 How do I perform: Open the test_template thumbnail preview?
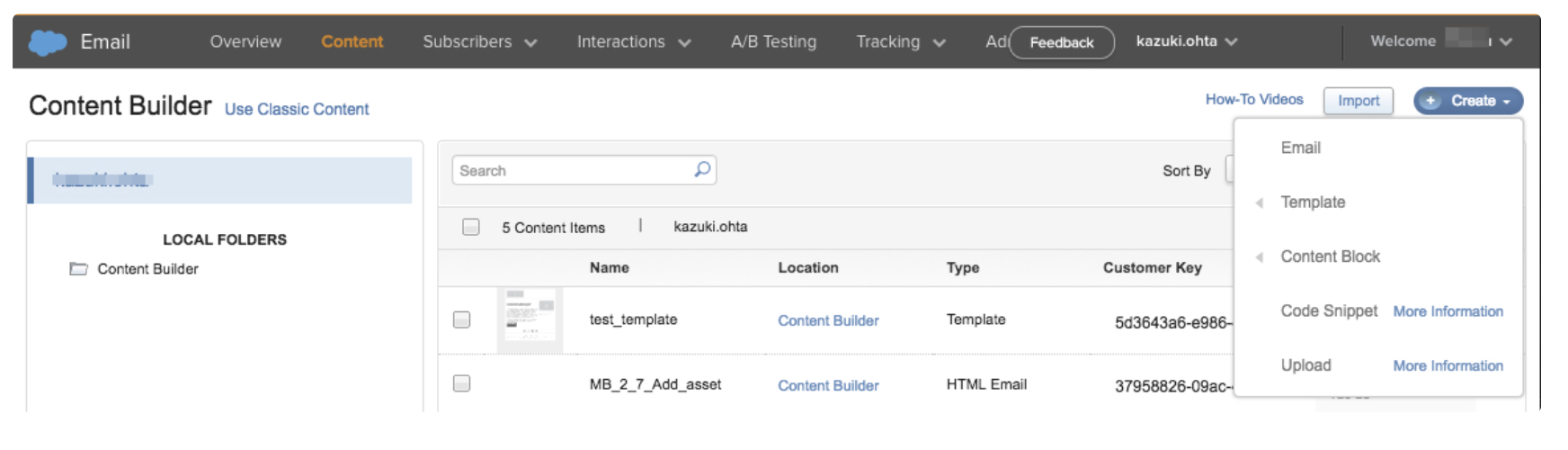pos(530,319)
